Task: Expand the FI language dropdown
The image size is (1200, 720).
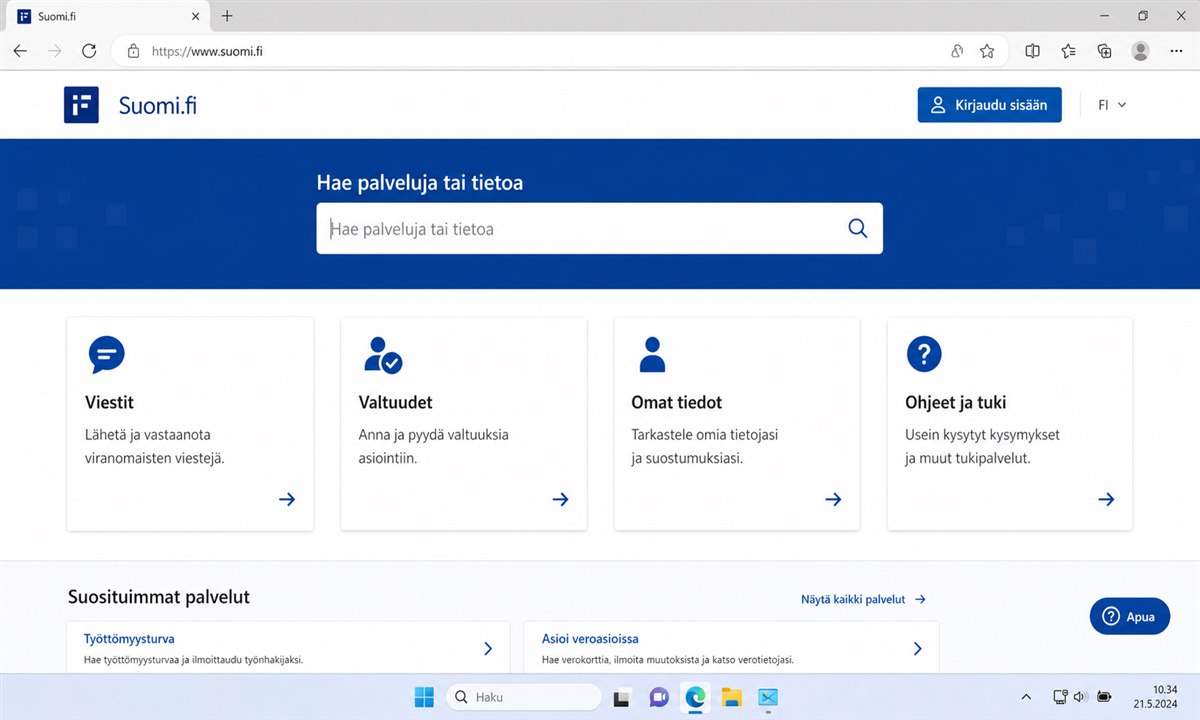Action: pyautogui.click(x=1112, y=105)
